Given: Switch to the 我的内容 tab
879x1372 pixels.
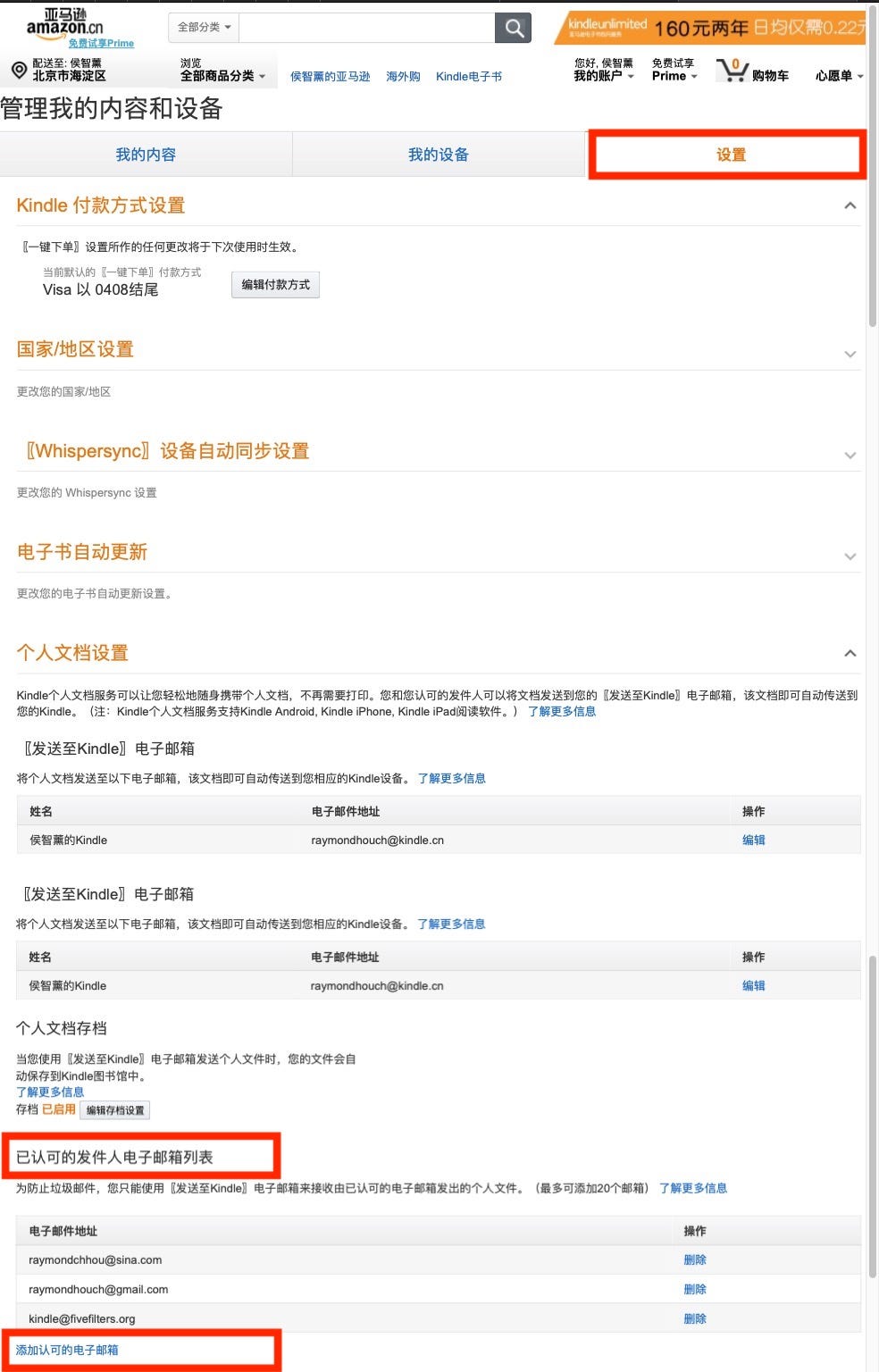Looking at the screenshot, I should click(x=146, y=155).
